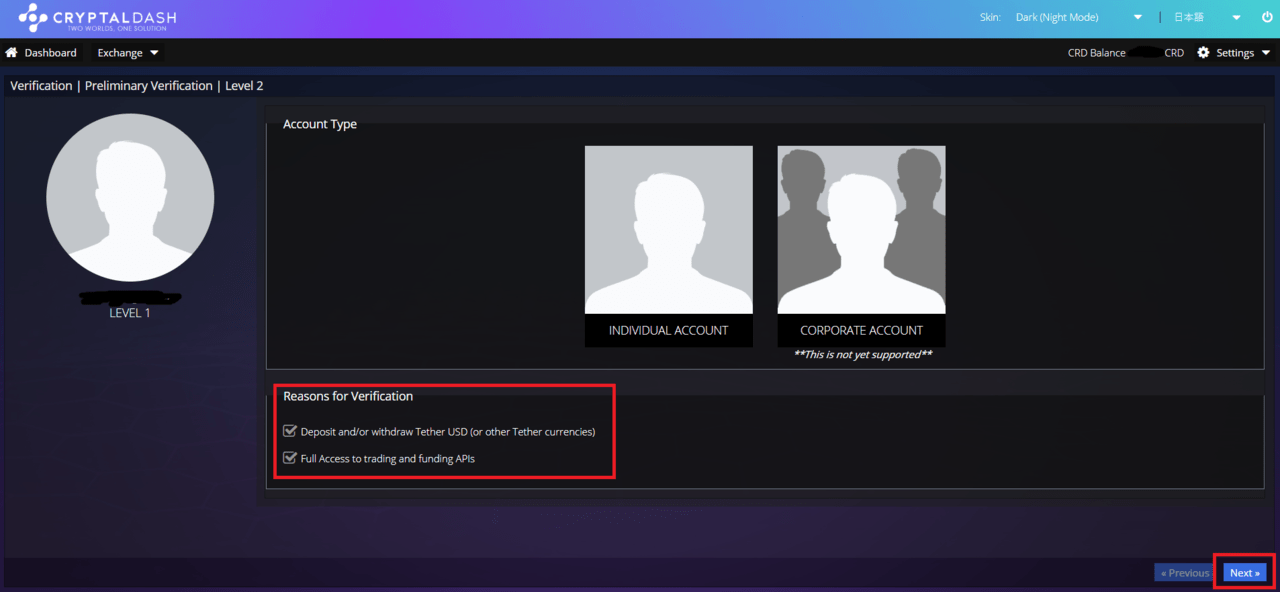Click the Dashboard home icon
Image resolution: width=1280 pixels, height=592 pixels.
12,53
